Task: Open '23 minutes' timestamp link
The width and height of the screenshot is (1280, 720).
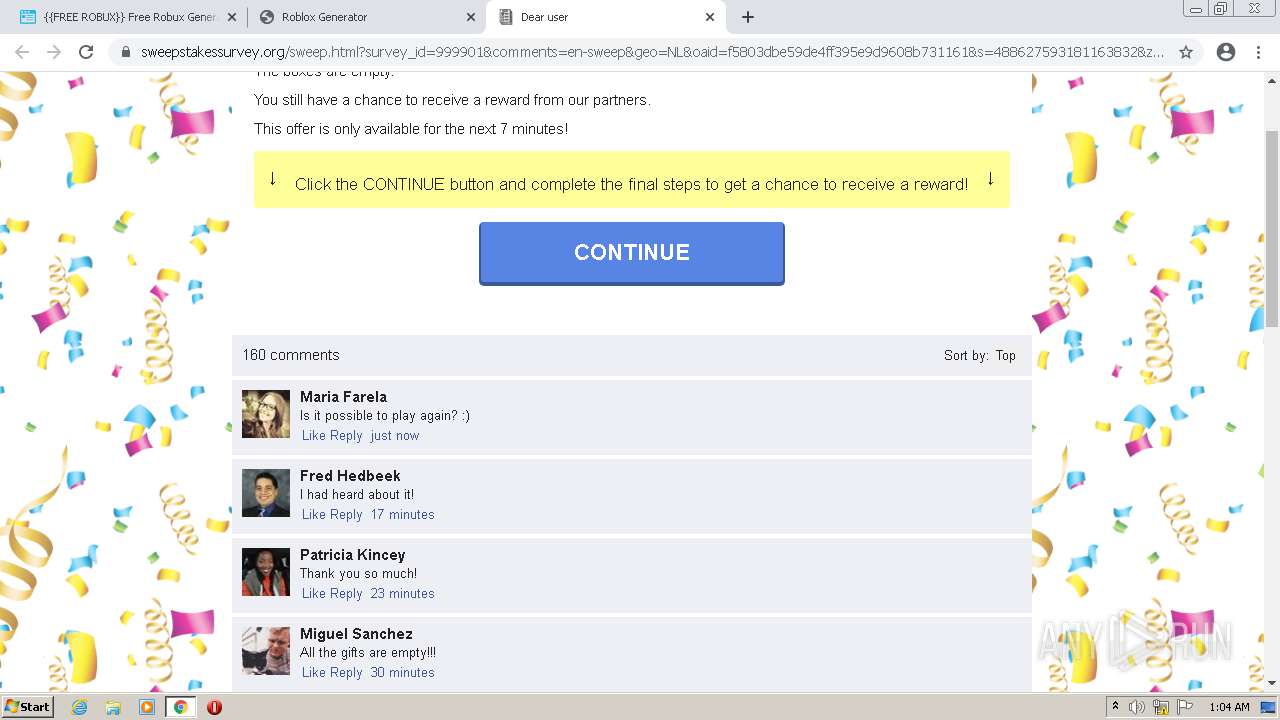Action: point(403,594)
